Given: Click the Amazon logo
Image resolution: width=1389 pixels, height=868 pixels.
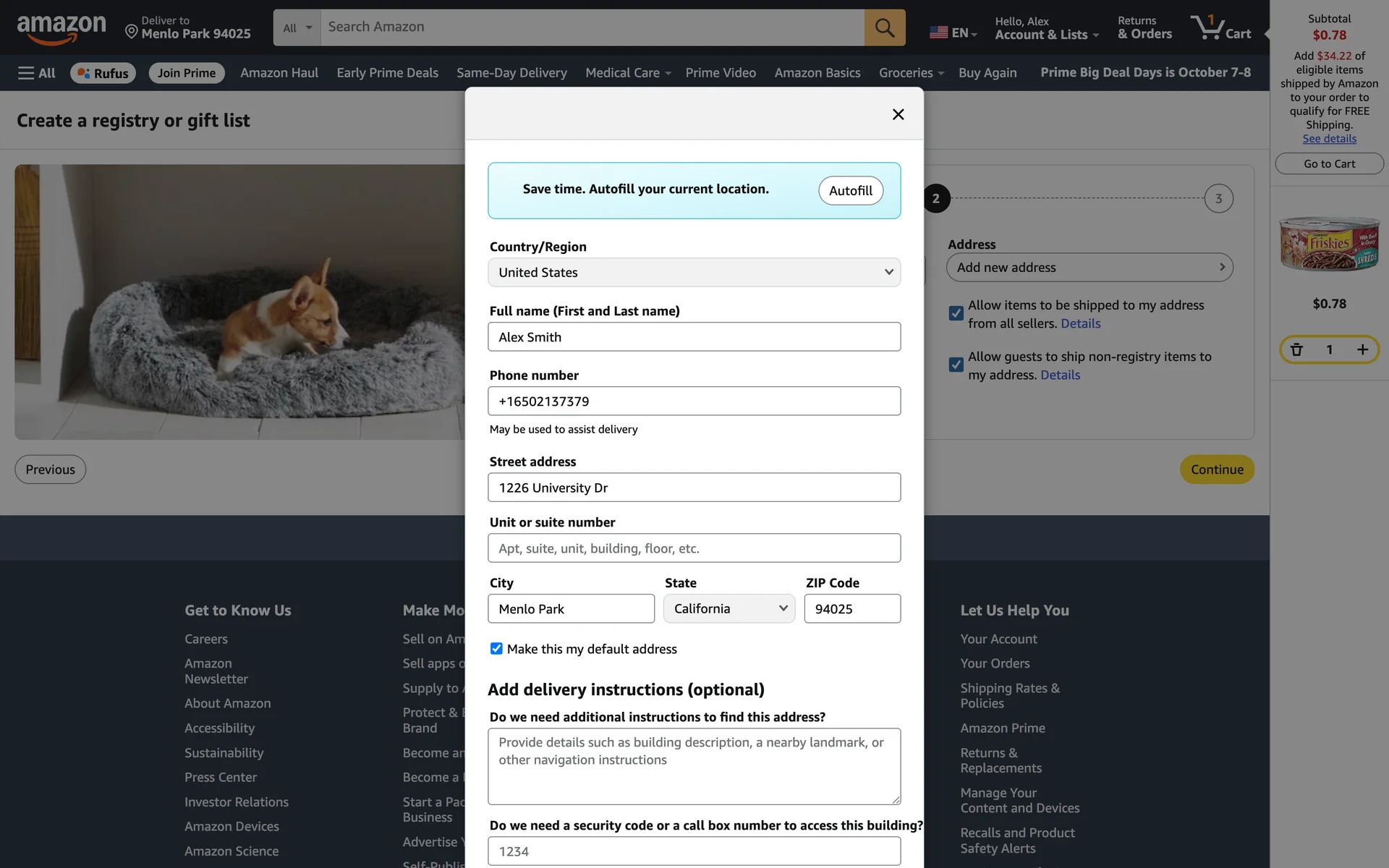Looking at the screenshot, I should point(61,29).
